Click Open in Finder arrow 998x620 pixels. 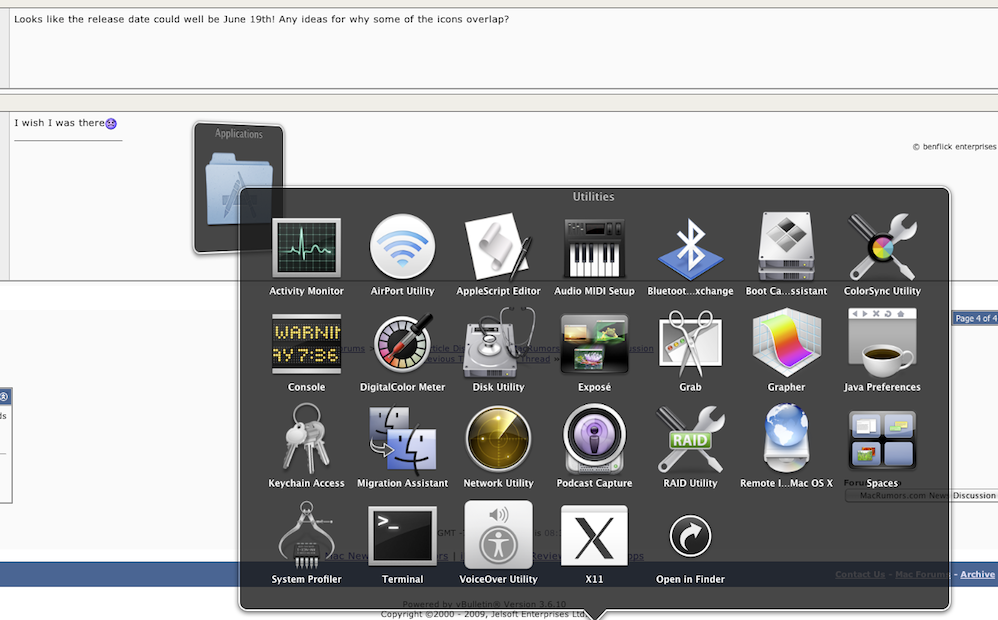point(691,536)
